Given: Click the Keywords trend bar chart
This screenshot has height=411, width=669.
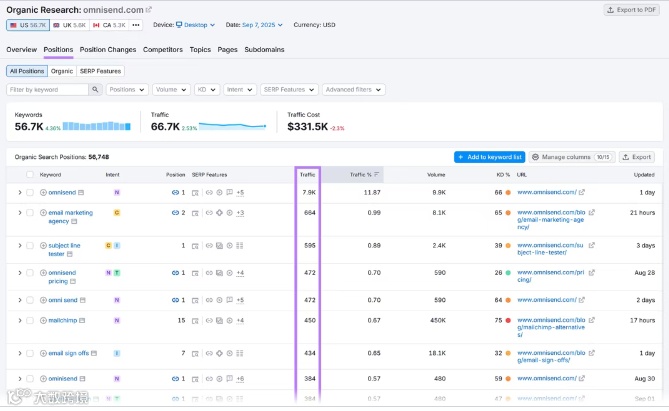Looking at the screenshot, I should [x=96, y=126].
